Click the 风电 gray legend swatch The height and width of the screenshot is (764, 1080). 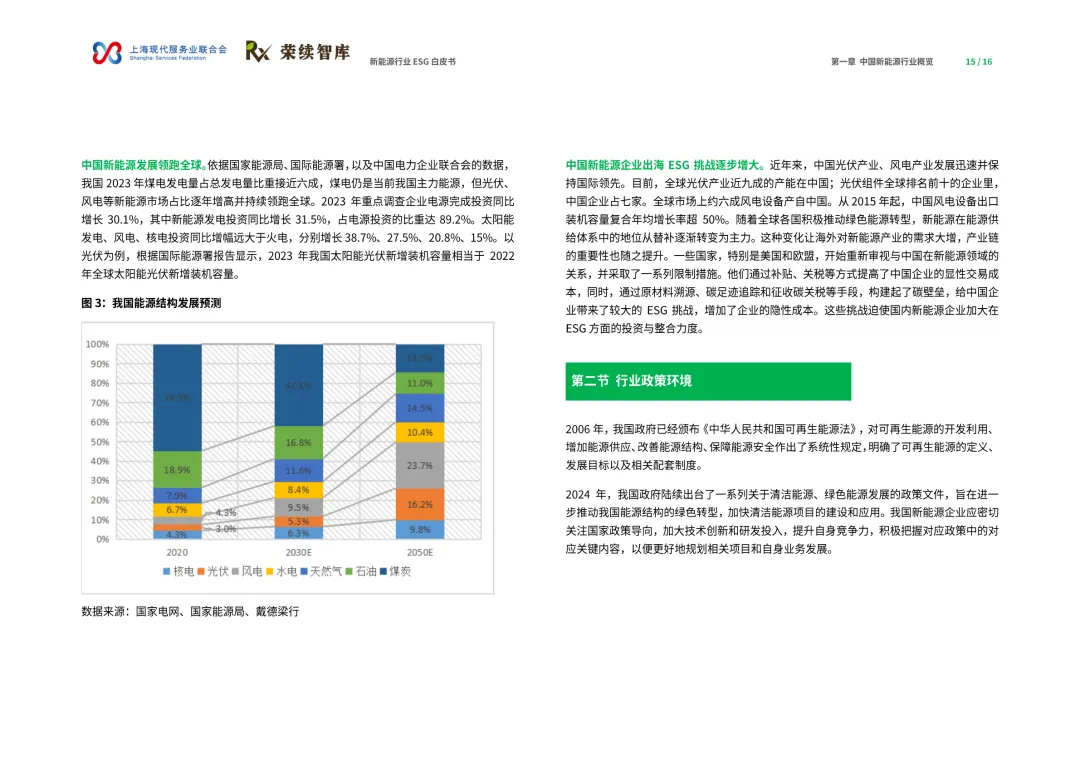(235, 572)
